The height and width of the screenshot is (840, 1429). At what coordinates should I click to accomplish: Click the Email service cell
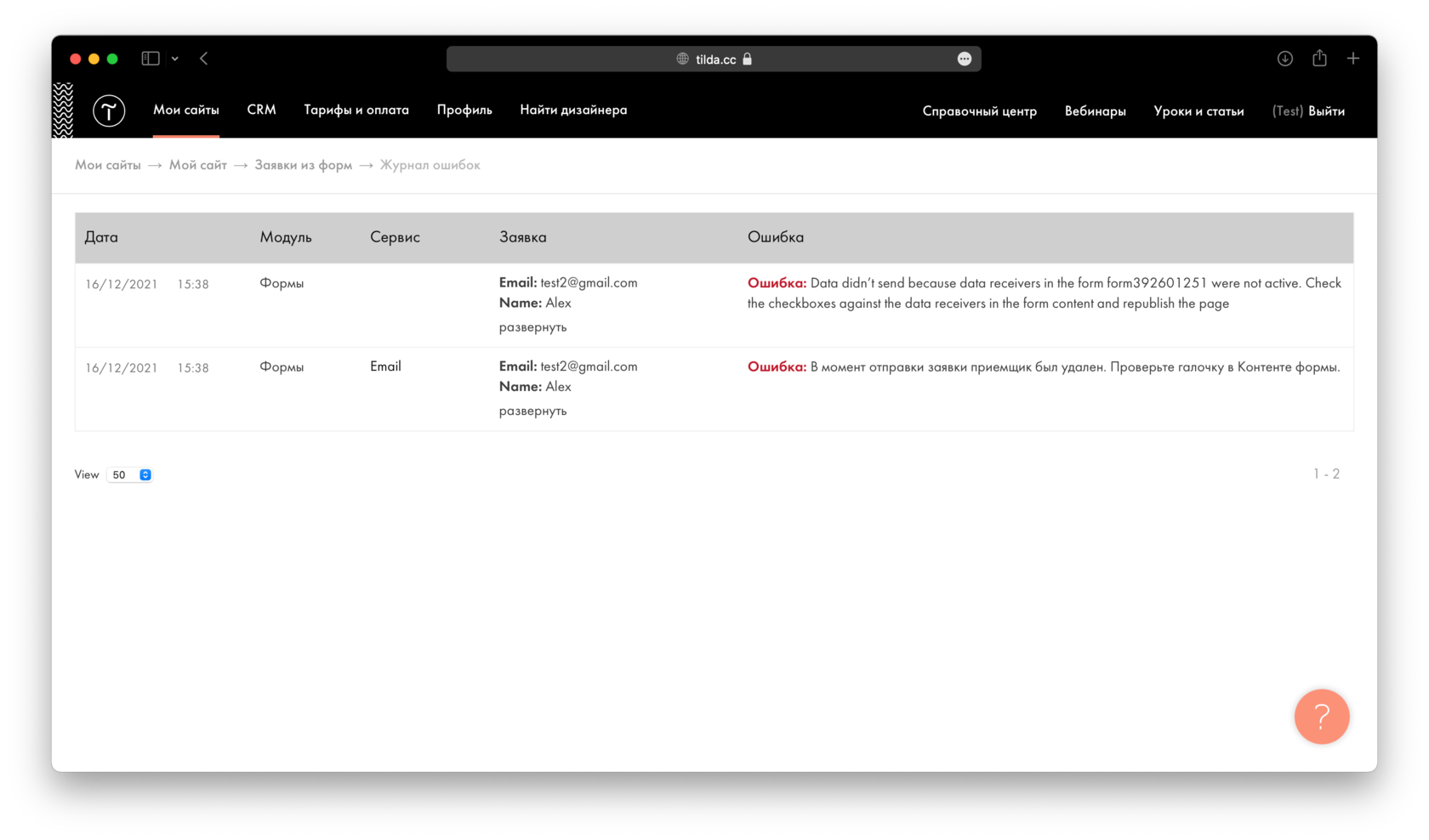(385, 366)
